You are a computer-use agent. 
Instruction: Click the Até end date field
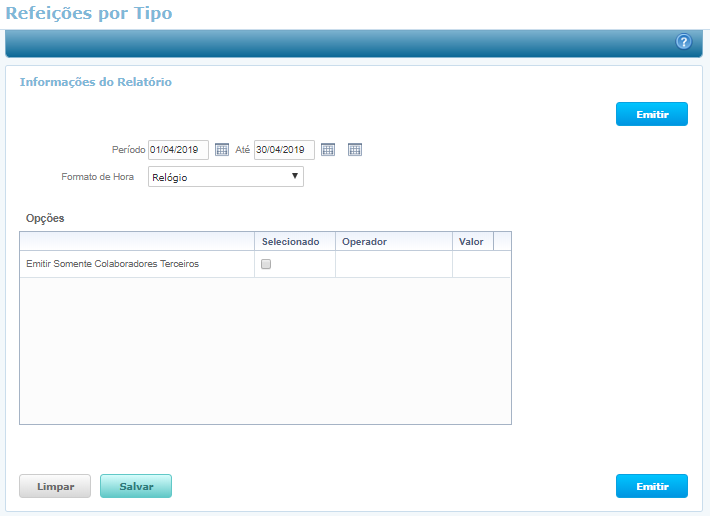click(284, 150)
